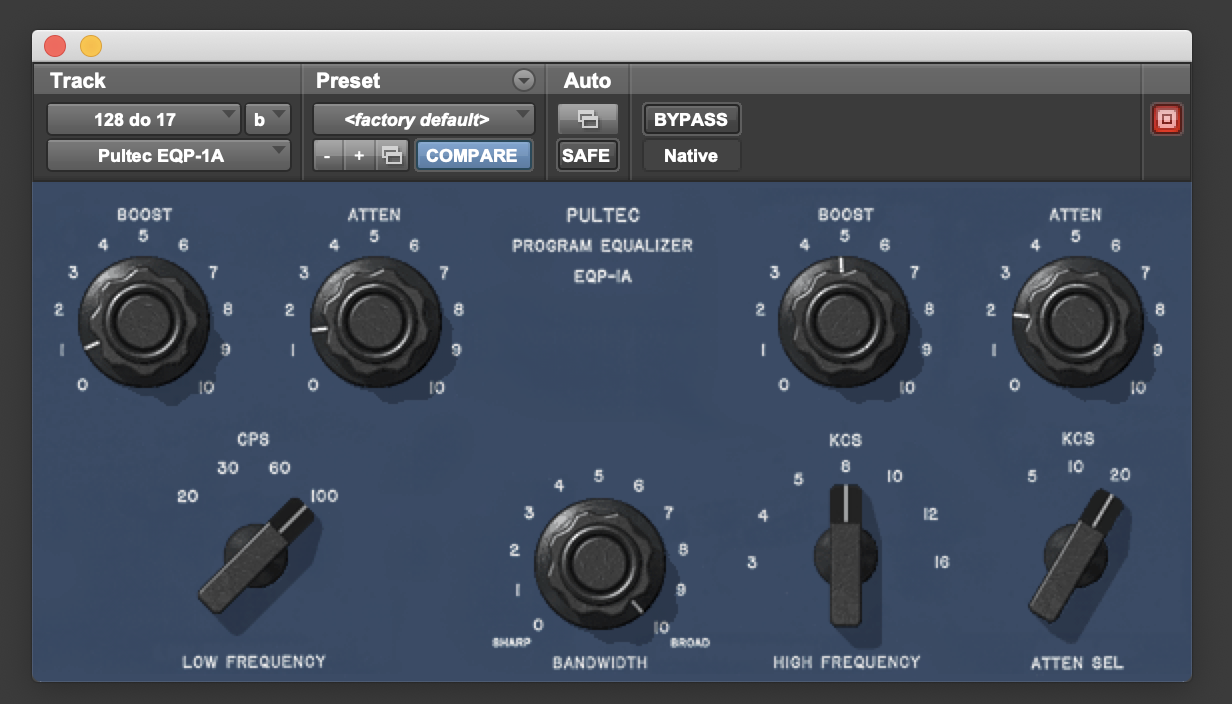
Task: Open the '128 do 17' track selector
Action: coord(143,120)
